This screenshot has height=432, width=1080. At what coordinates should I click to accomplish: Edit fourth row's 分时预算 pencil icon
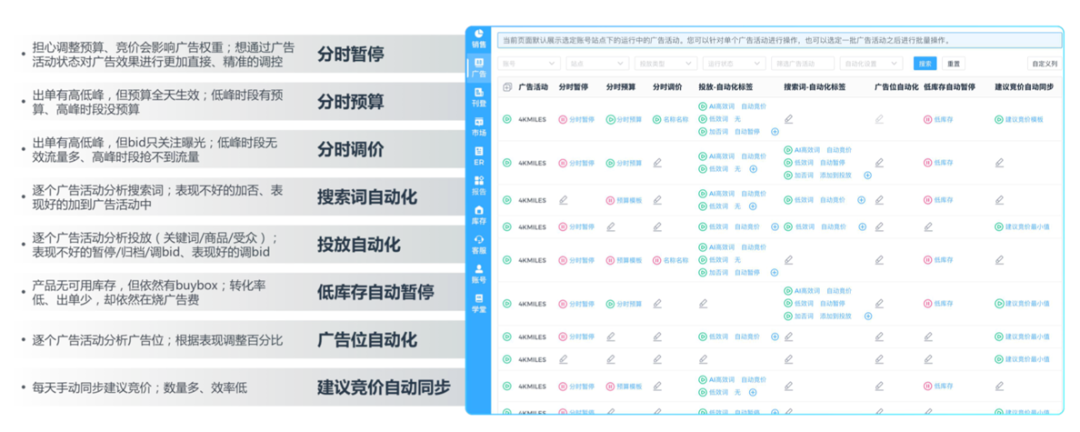610,227
